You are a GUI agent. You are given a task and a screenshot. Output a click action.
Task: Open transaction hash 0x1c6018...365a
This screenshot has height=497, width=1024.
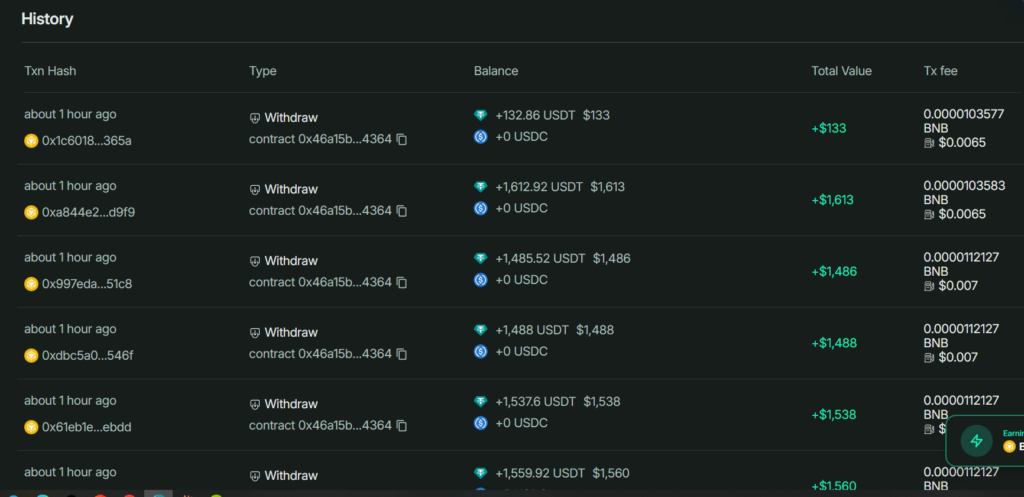(86, 141)
